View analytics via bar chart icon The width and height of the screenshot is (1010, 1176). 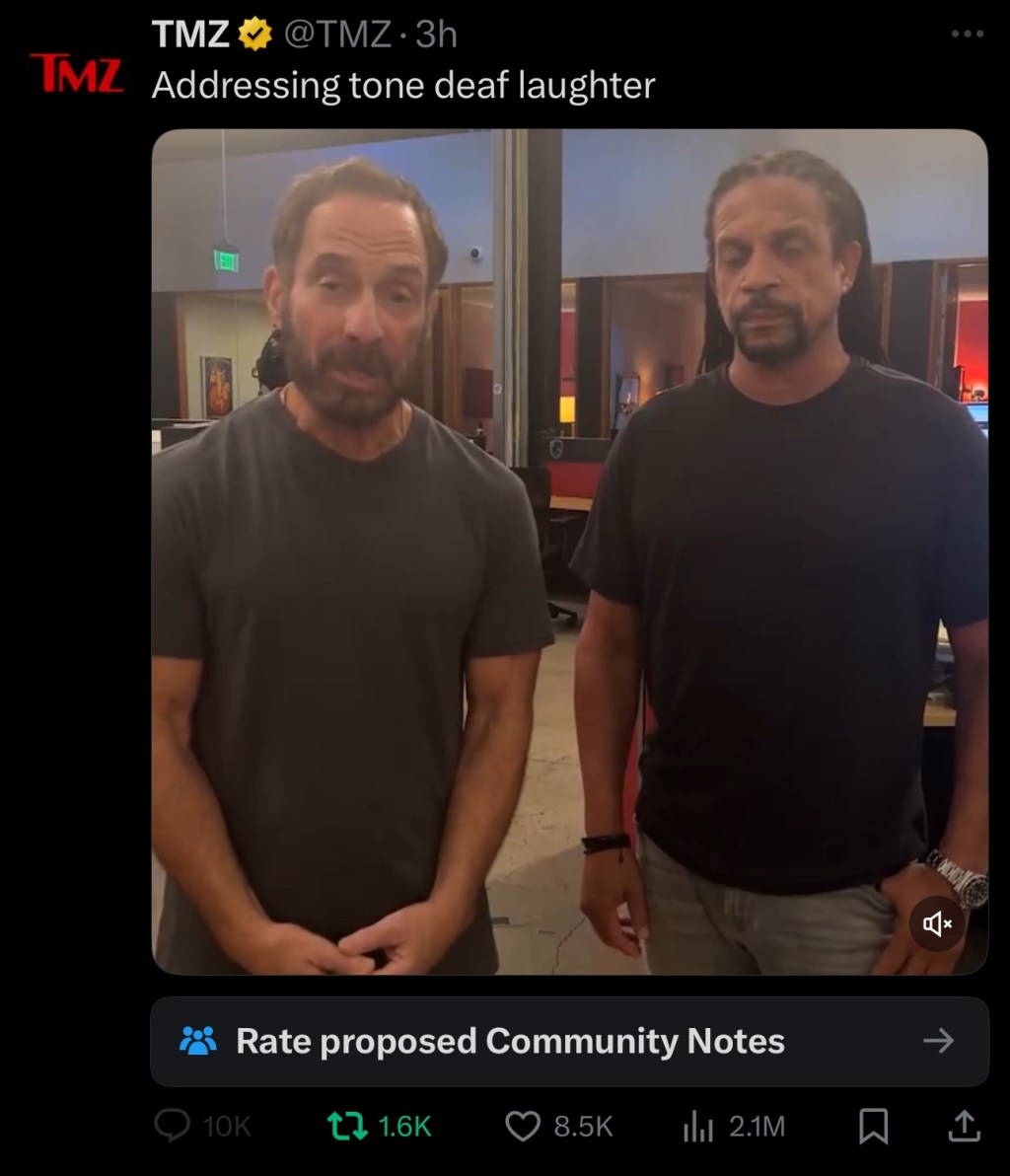[x=697, y=1126]
